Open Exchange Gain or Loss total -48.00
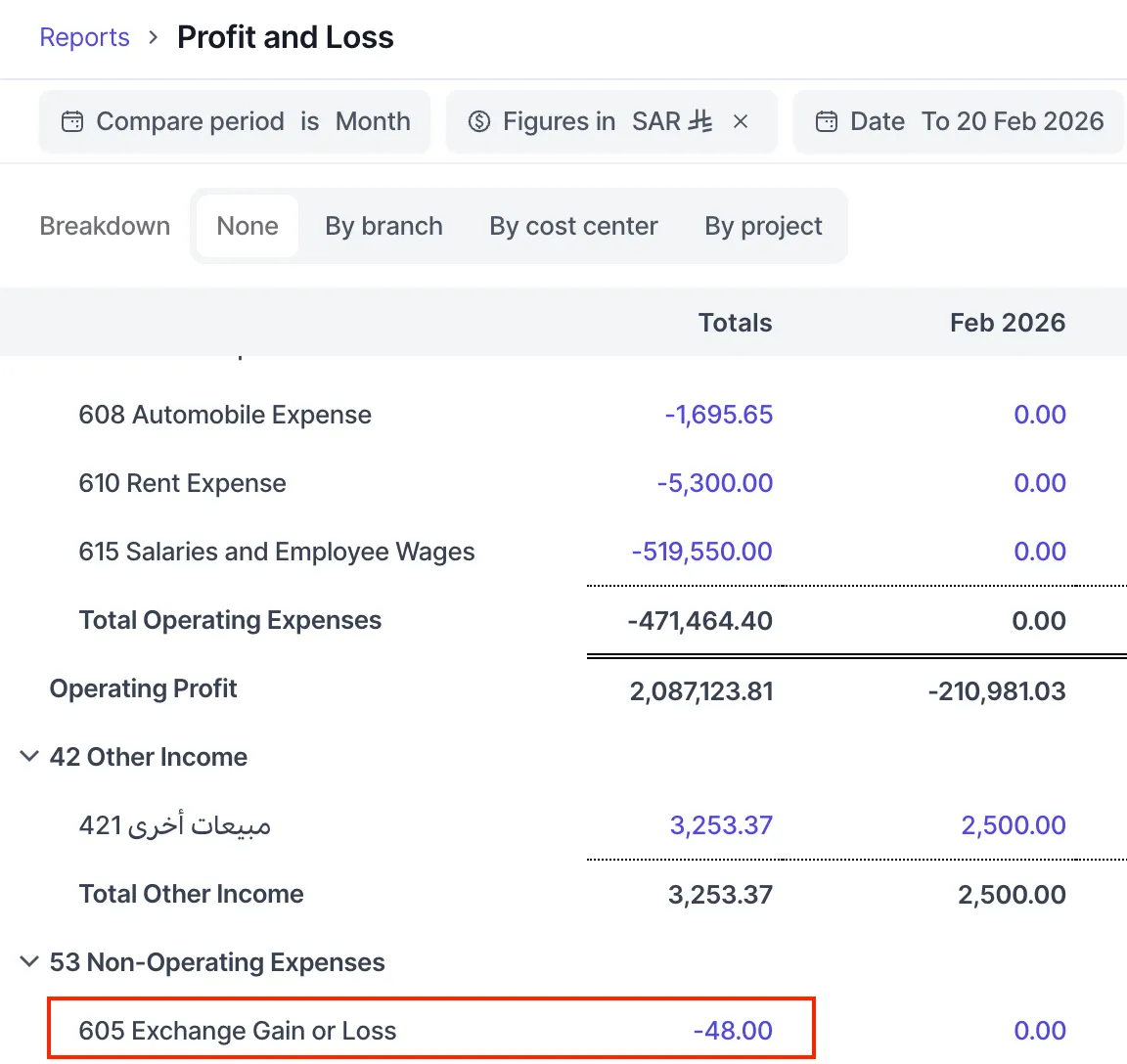Screen dimensions: 1127x1064 click(x=733, y=1031)
